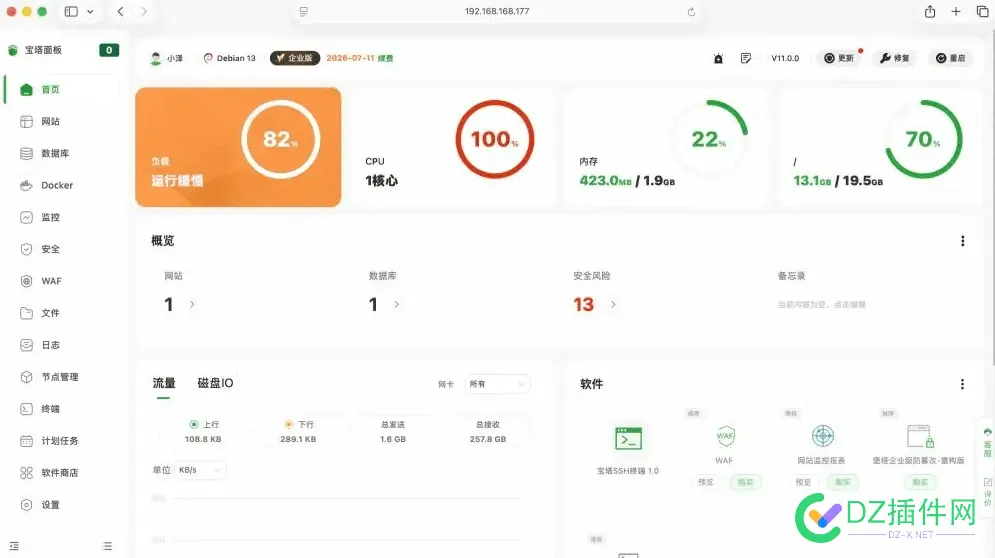995x558 pixels.
Task: Click the 22% memory usage gauge
Action: (x=709, y=139)
